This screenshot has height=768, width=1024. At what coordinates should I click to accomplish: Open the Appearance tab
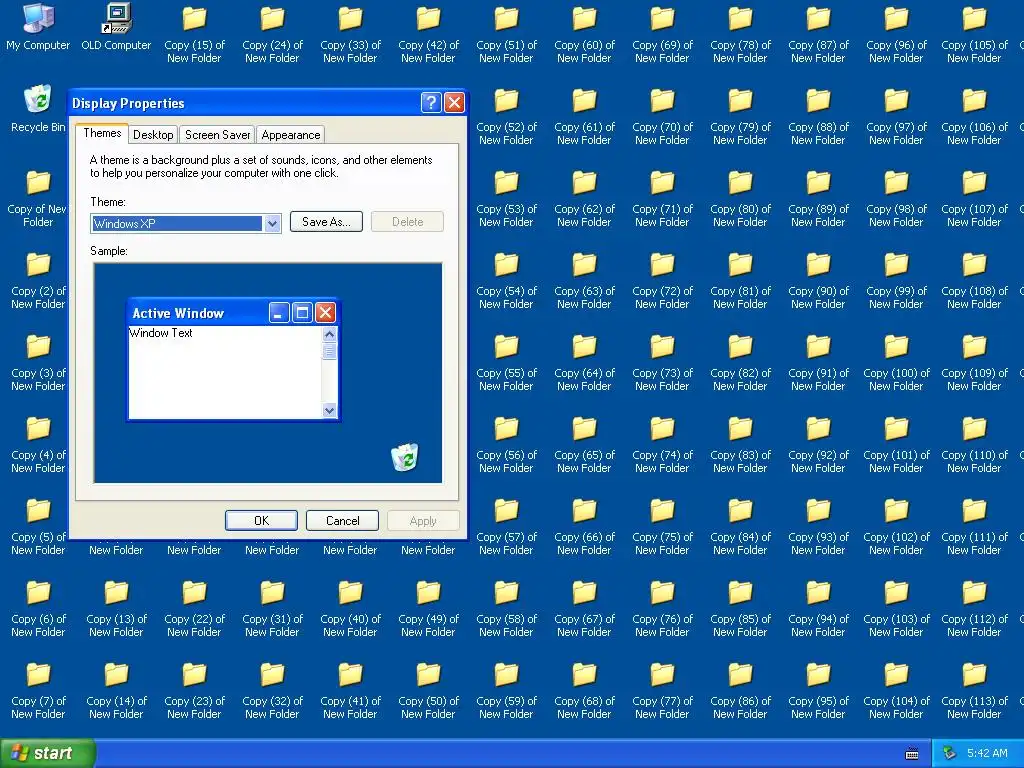291,135
